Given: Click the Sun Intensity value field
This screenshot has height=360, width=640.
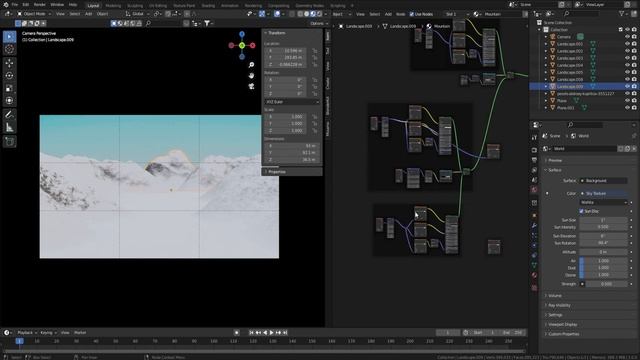Looking at the screenshot, I should [x=603, y=227].
